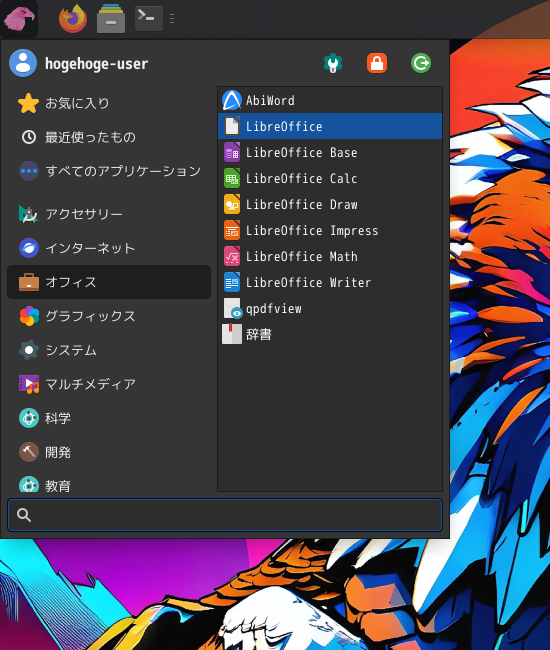Log out using the green arrow icon

421,63
